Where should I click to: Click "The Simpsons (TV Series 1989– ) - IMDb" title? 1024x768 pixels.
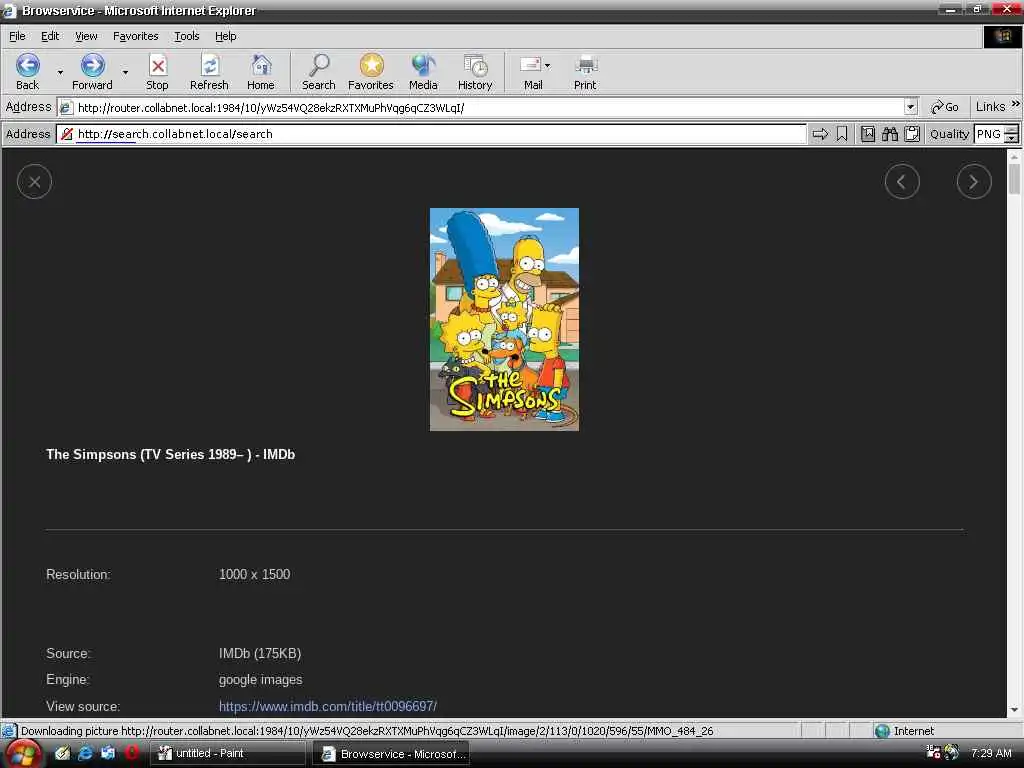[170, 455]
